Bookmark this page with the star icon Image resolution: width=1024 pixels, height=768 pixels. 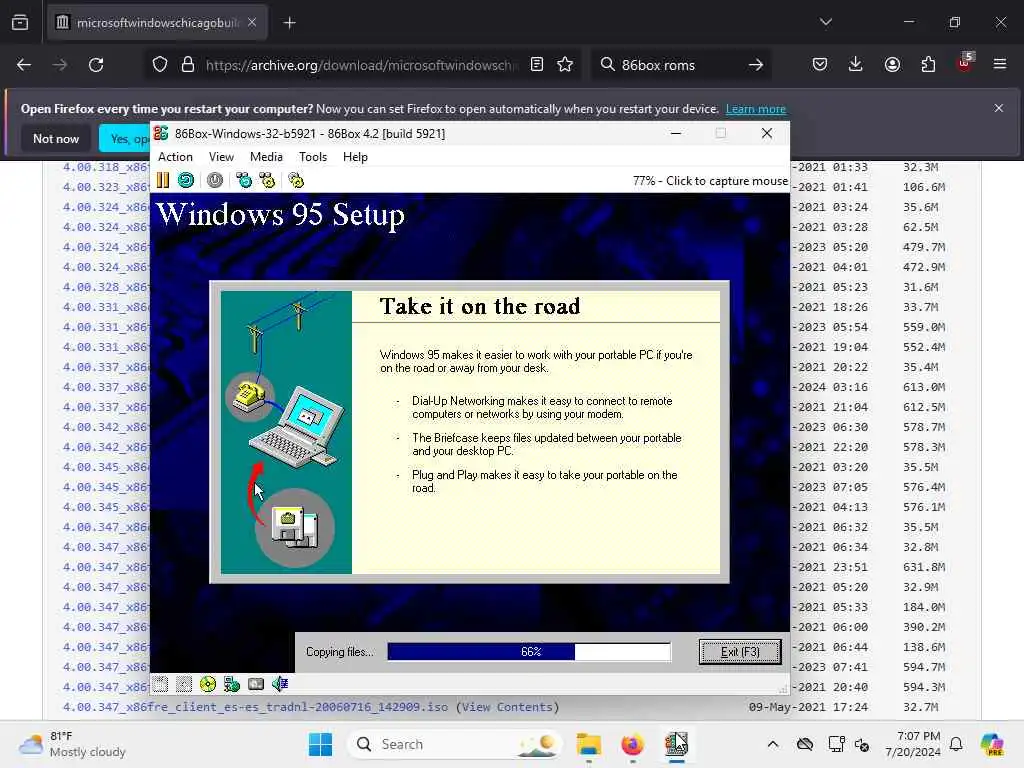pyautogui.click(x=565, y=64)
